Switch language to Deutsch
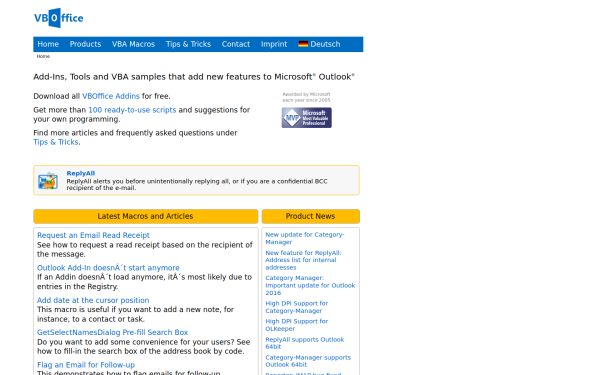Viewport: 600px width, 375px height. pyautogui.click(x=325, y=44)
